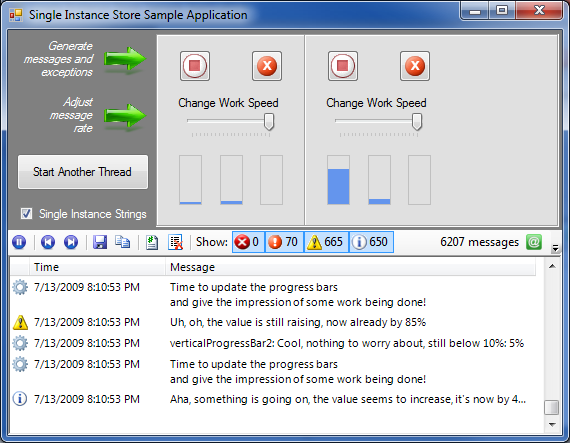This screenshot has height=443, width=570.
Task: Click the green @ icon beside message count
Action: 534,242
